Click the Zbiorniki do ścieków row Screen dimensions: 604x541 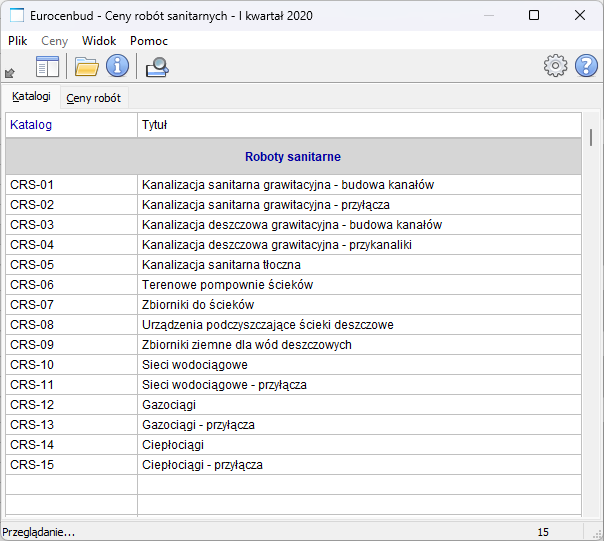(198, 305)
